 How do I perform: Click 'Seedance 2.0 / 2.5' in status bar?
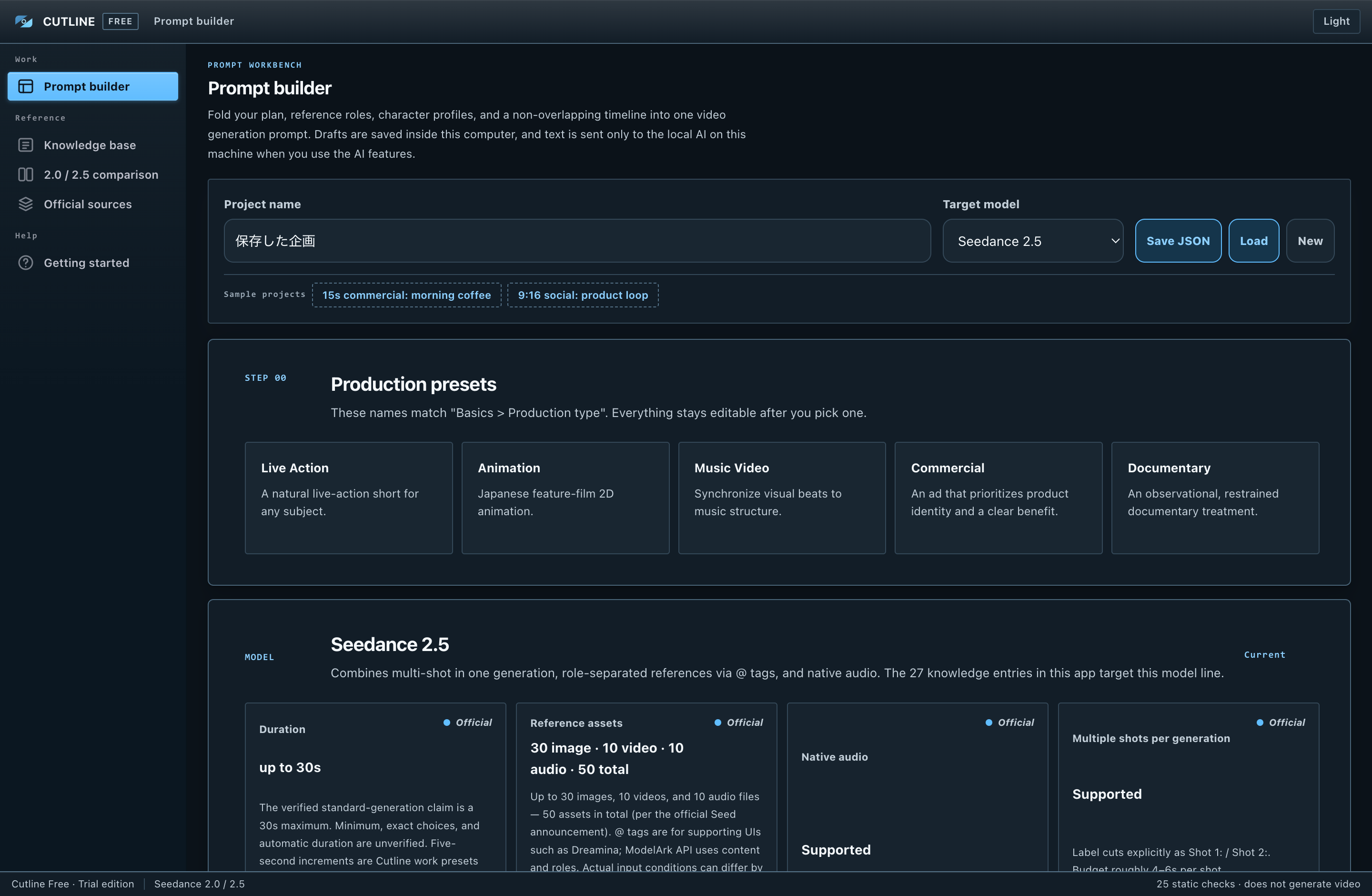coord(200,884)
